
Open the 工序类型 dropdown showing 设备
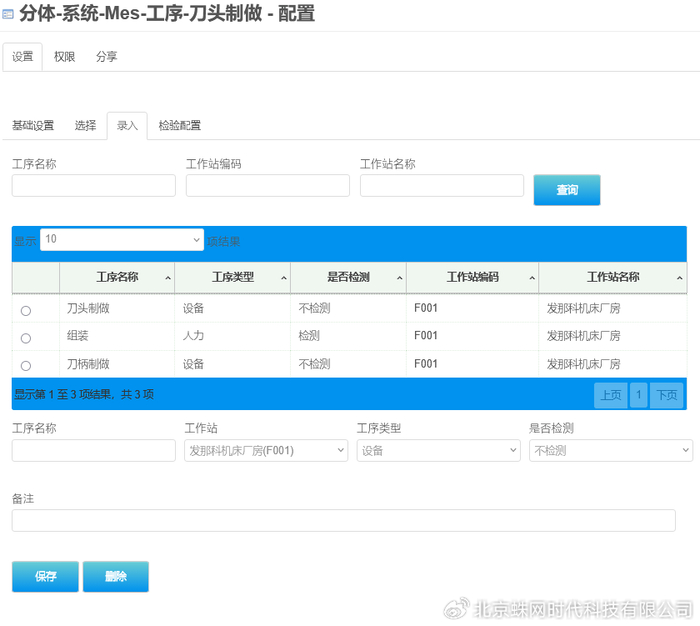coord(438,451)
